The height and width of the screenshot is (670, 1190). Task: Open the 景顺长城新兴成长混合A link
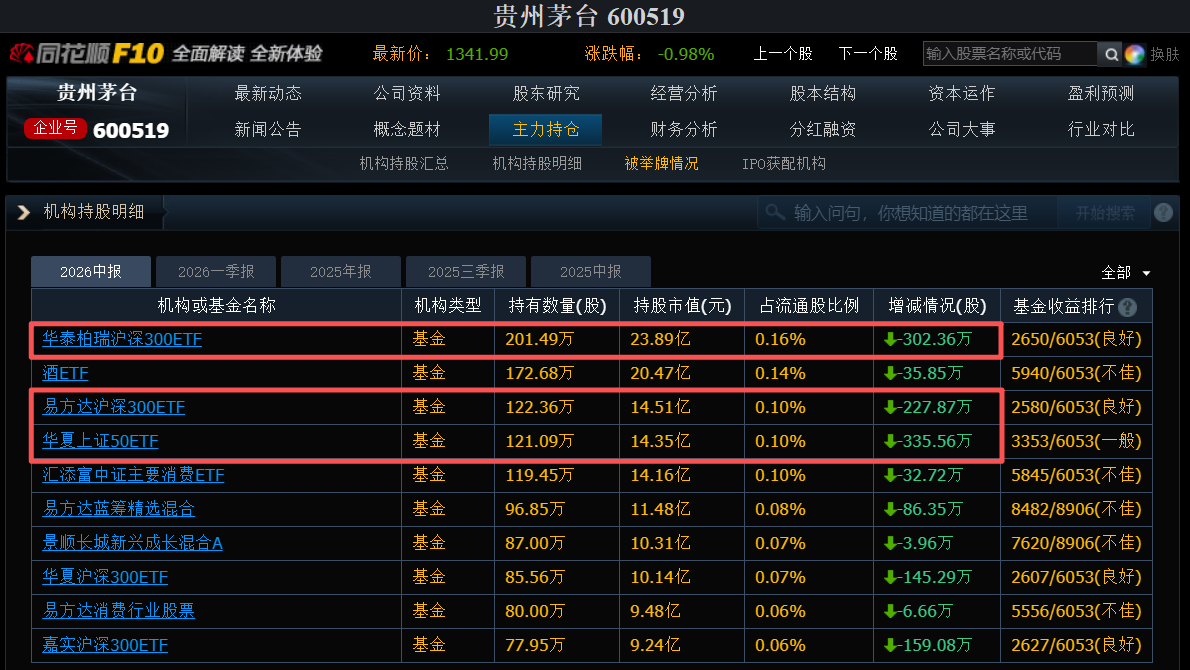[132, 543]
